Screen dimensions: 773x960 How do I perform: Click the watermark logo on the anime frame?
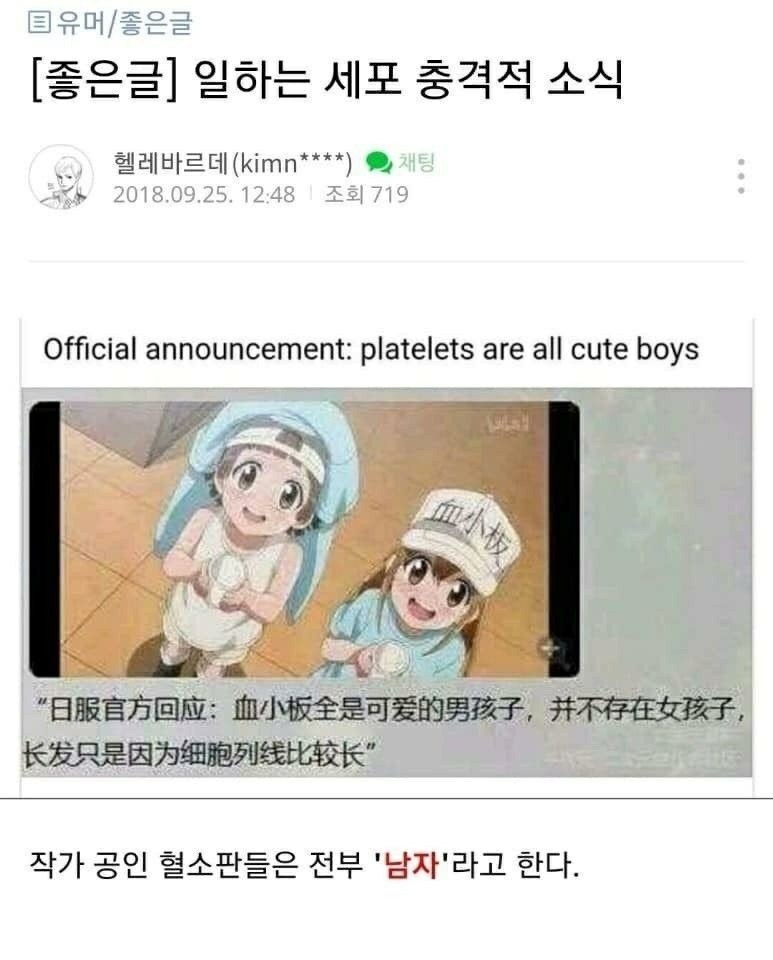[x=509, y=424]
